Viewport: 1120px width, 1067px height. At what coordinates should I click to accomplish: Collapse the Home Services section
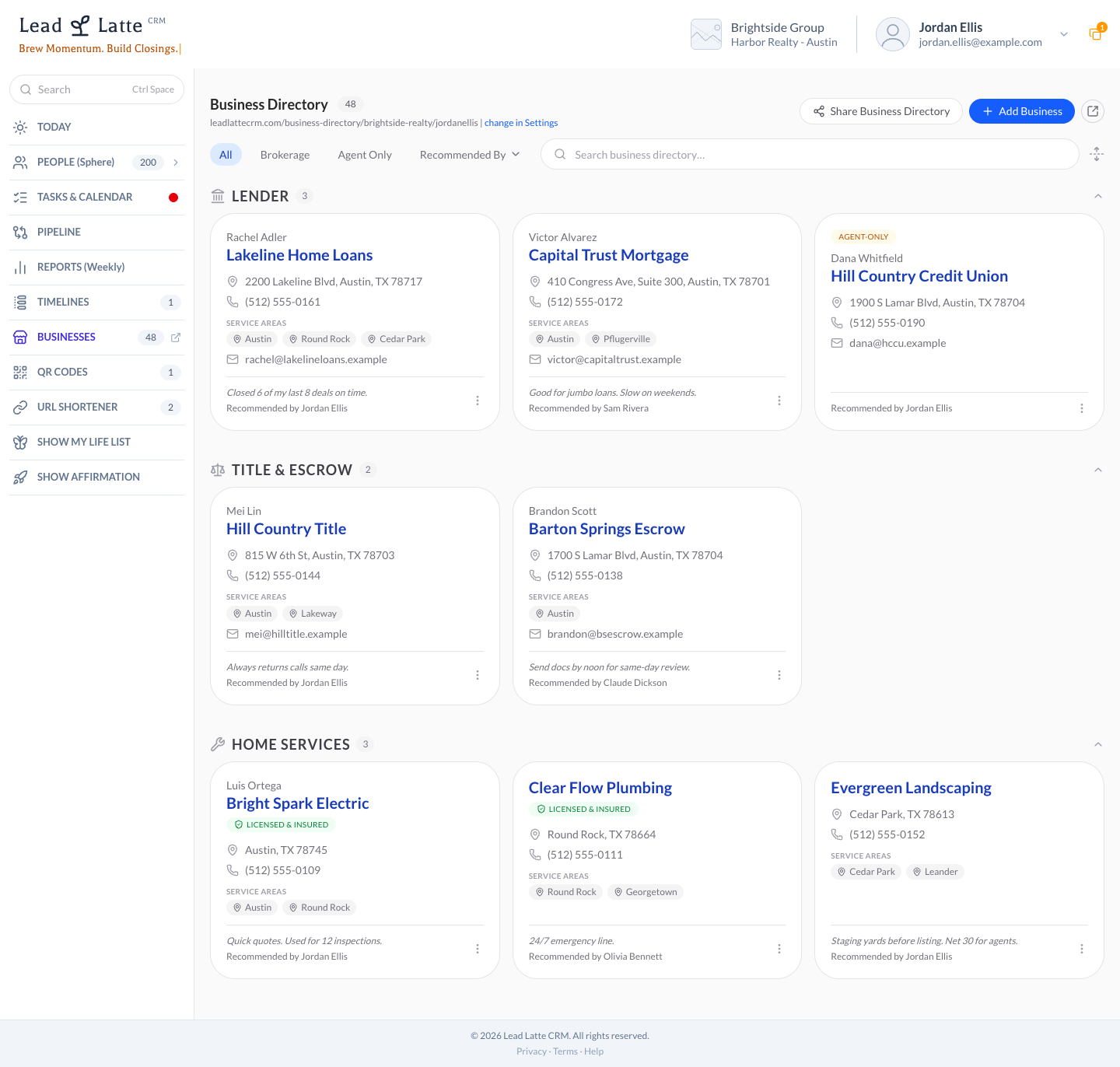pyautogui.click(x=1097, y=744)
